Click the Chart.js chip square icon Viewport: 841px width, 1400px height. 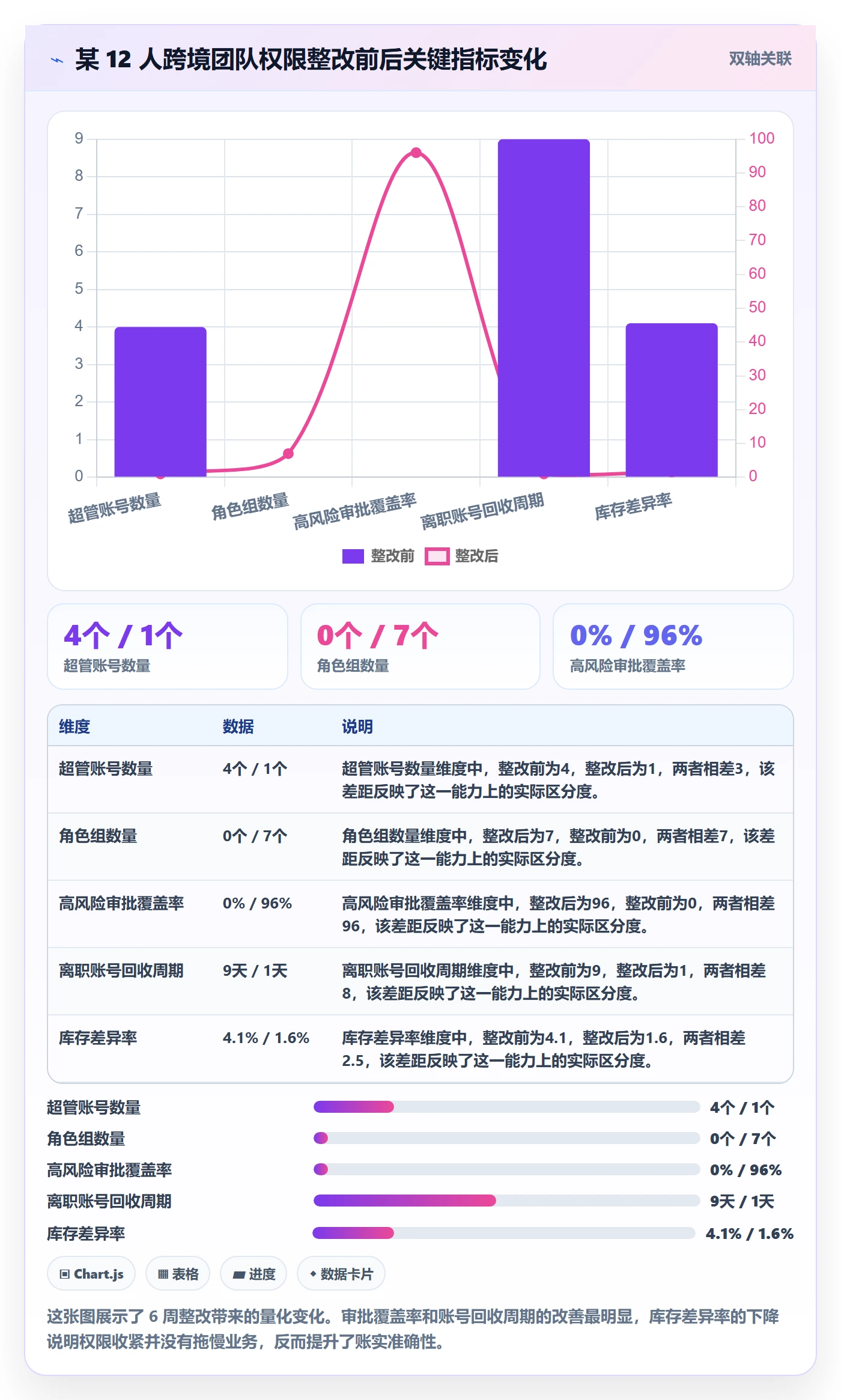[65, 1274]
